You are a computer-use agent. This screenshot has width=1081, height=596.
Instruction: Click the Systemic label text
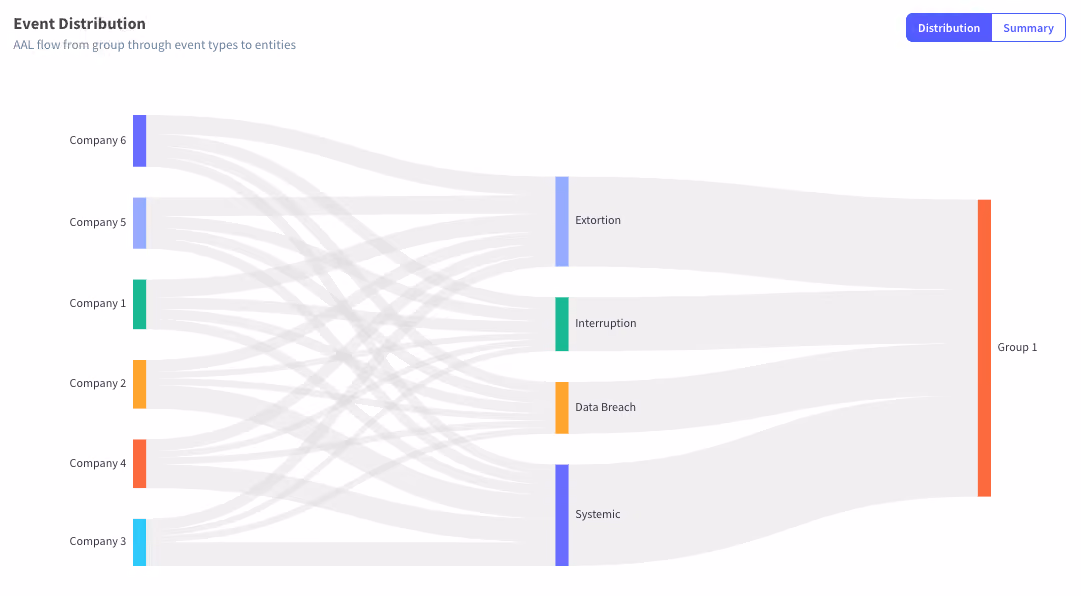pyautogui.click(x=598, y=514)
